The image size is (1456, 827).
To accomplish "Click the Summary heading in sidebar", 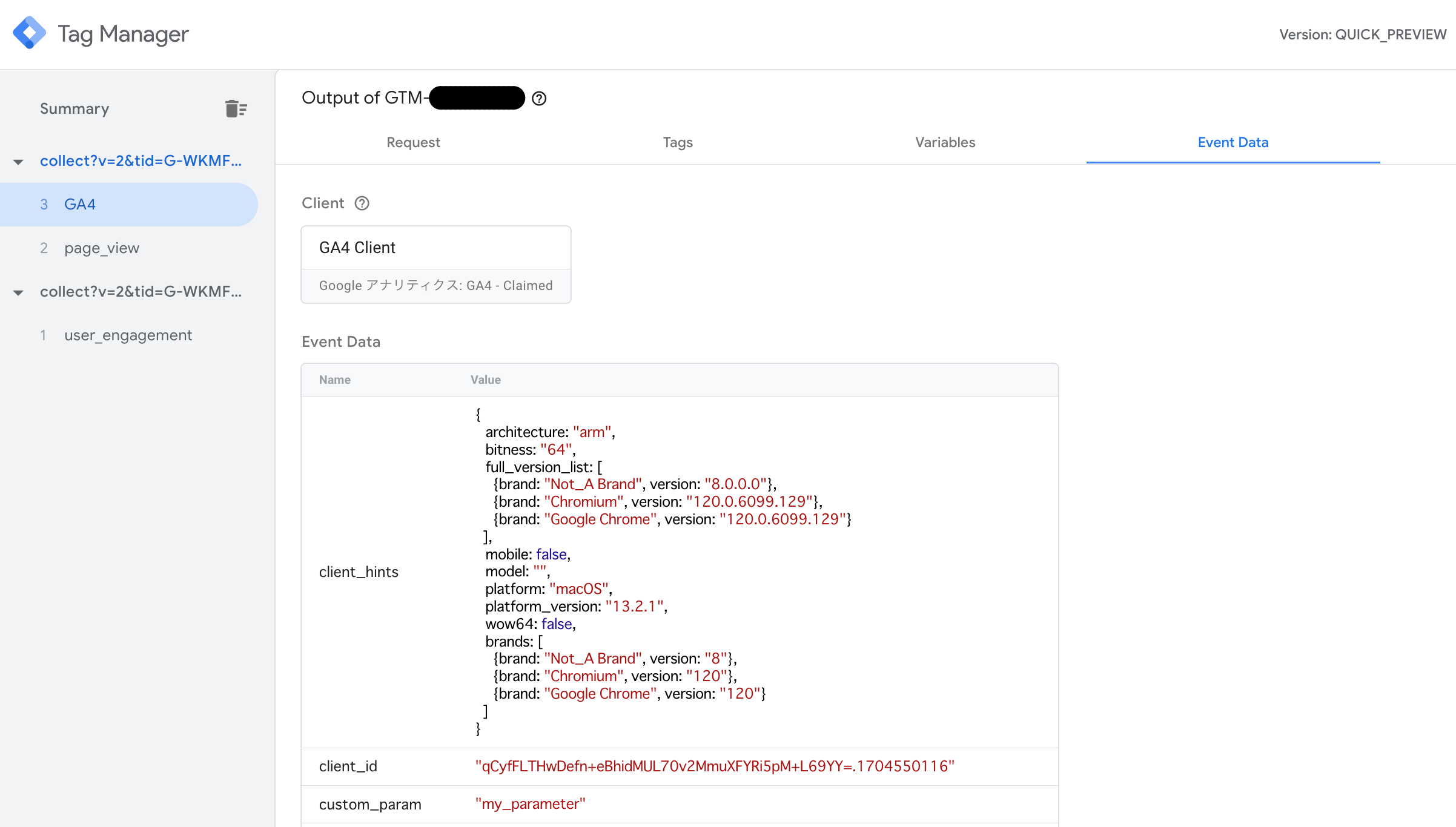I will click(x=74, y=109).
